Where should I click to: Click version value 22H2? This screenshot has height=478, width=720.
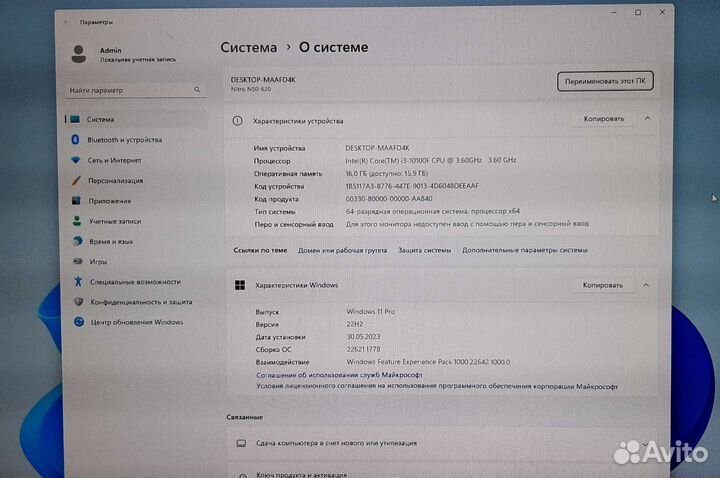pyautogui.click(x=355, y=324)
